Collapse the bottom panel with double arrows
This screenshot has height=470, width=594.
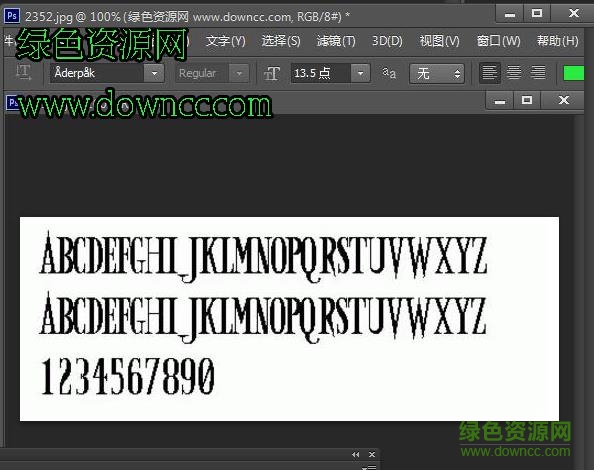(355, 454)
